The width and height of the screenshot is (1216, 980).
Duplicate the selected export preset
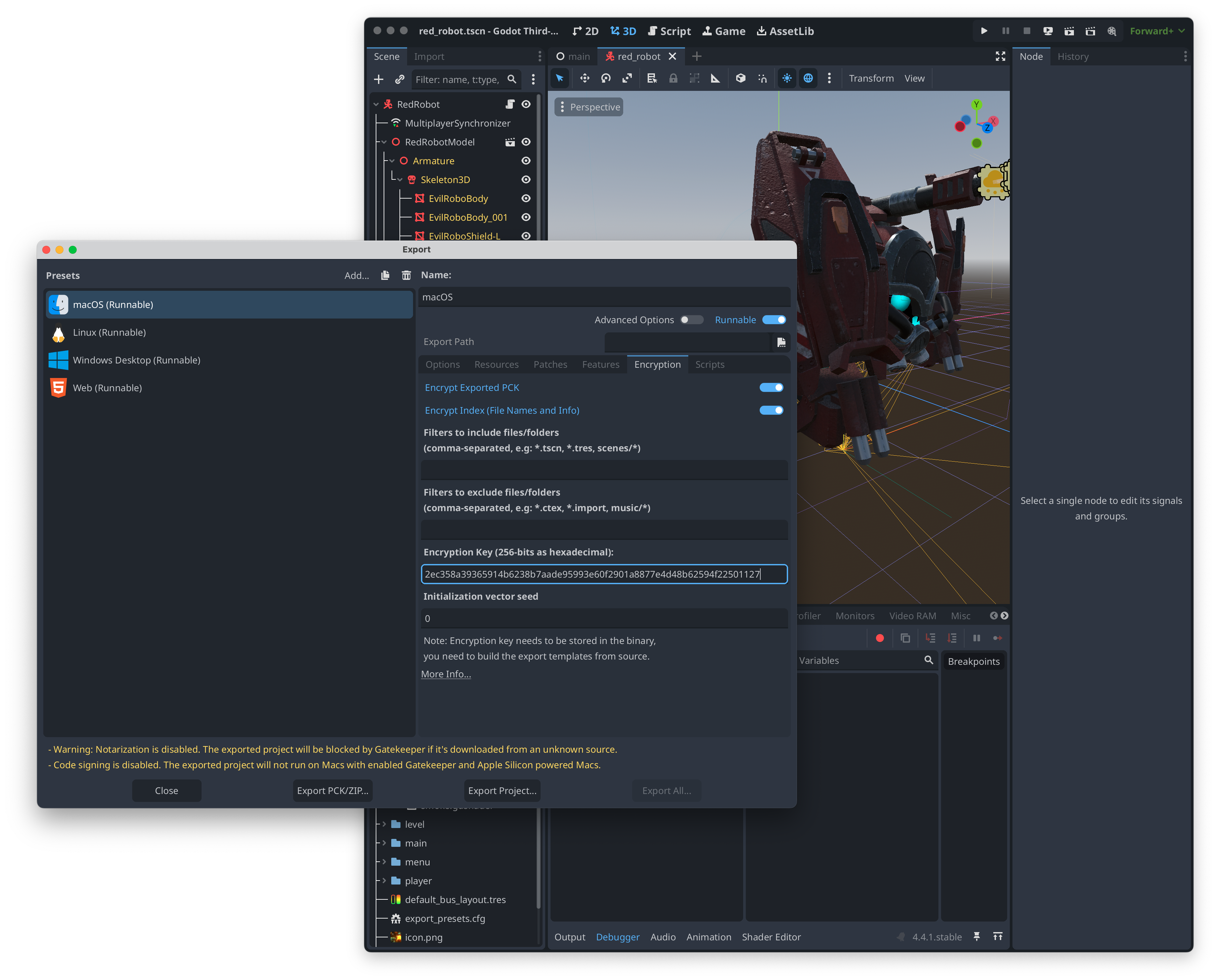point(385,276)
